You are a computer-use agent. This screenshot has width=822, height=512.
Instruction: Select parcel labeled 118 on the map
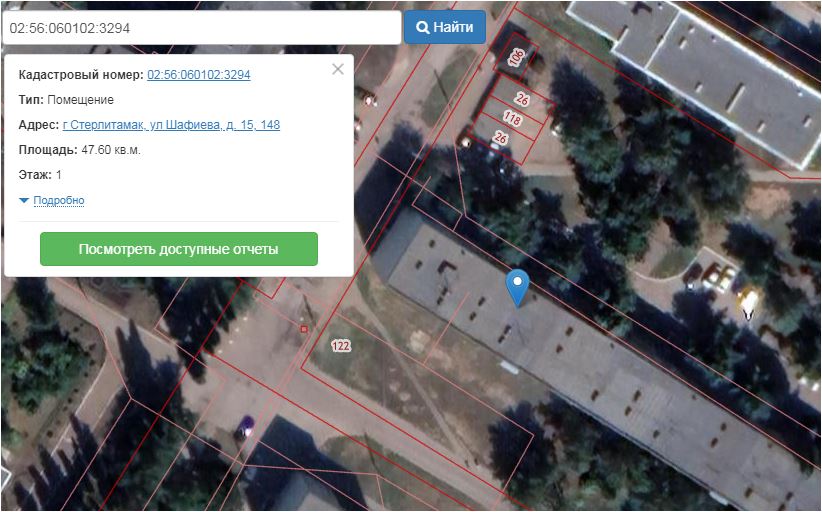(x=512, y=119)
